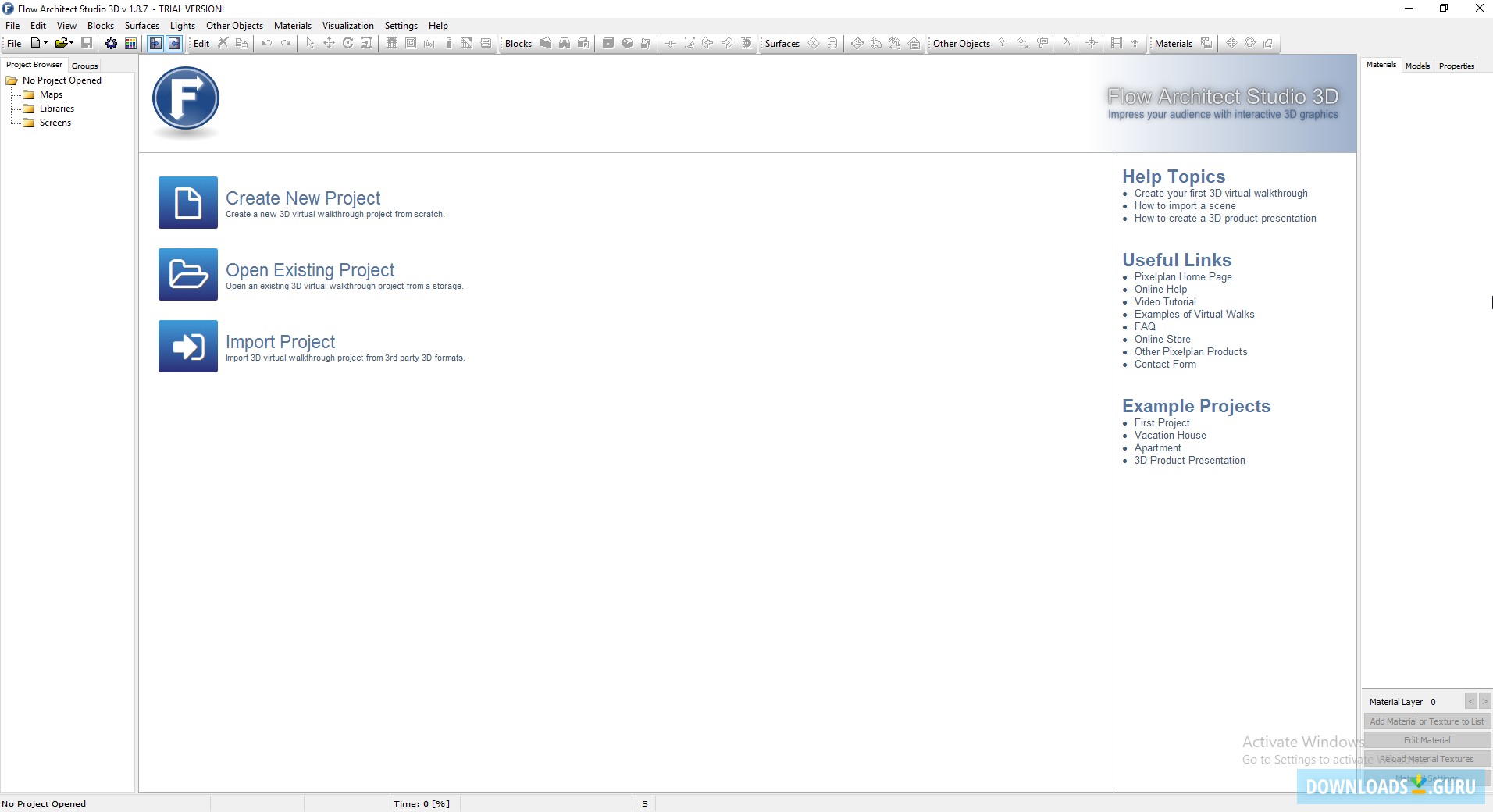Click the arch block icon

click(564, 43)
